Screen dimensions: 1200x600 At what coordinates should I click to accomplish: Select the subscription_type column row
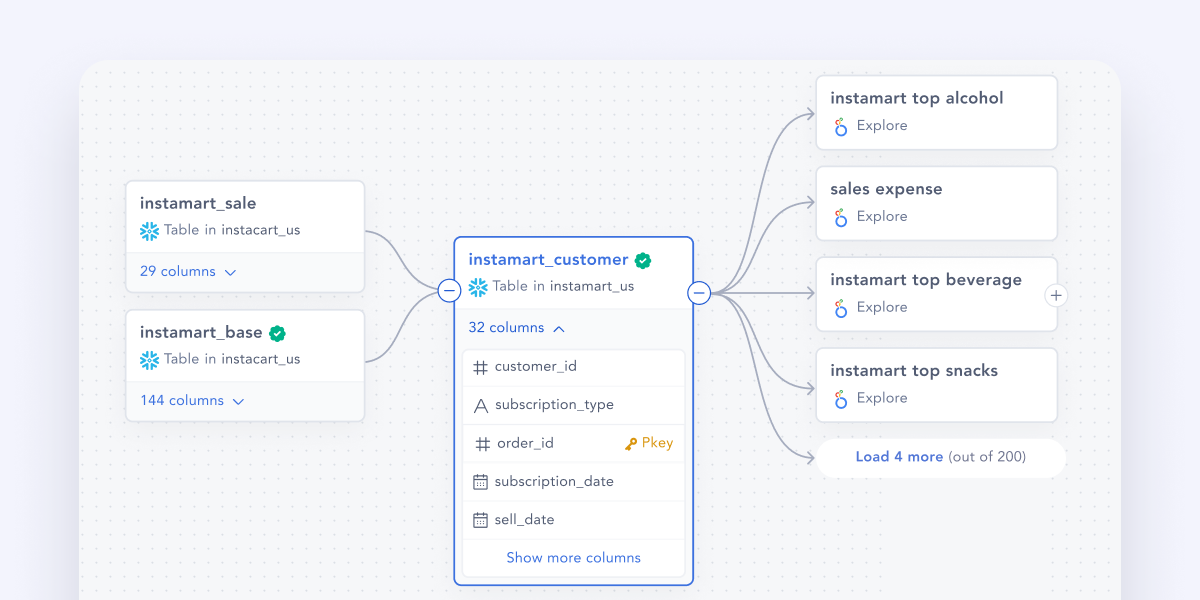click(x=574, y=405)
